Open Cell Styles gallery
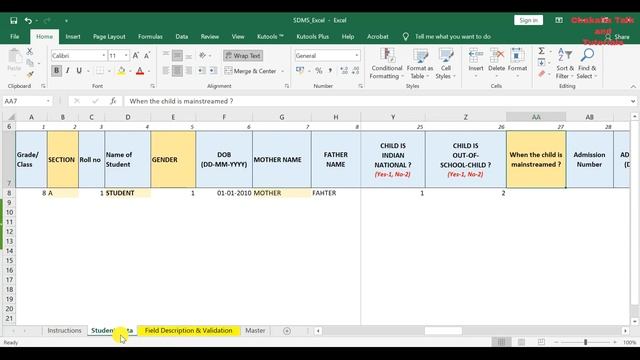The image size is (640, 360). tap(445, 64)
